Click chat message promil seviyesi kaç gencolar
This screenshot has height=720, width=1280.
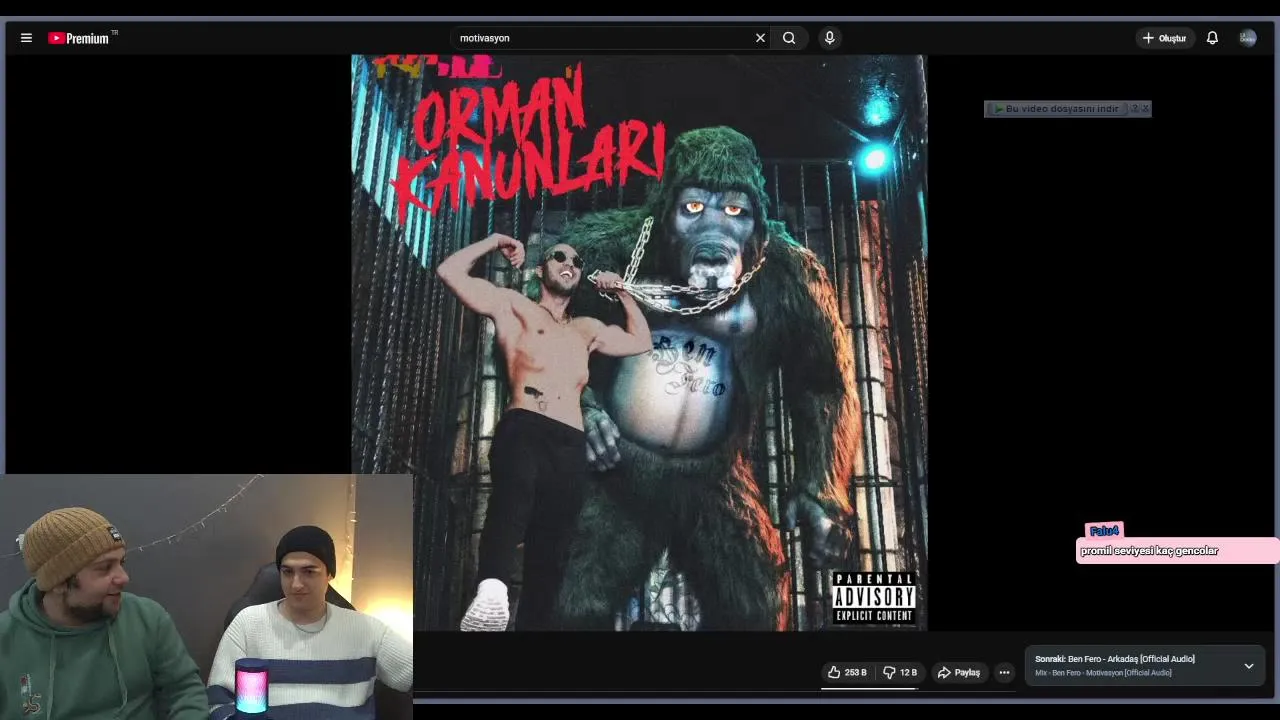coord(1149,551)
